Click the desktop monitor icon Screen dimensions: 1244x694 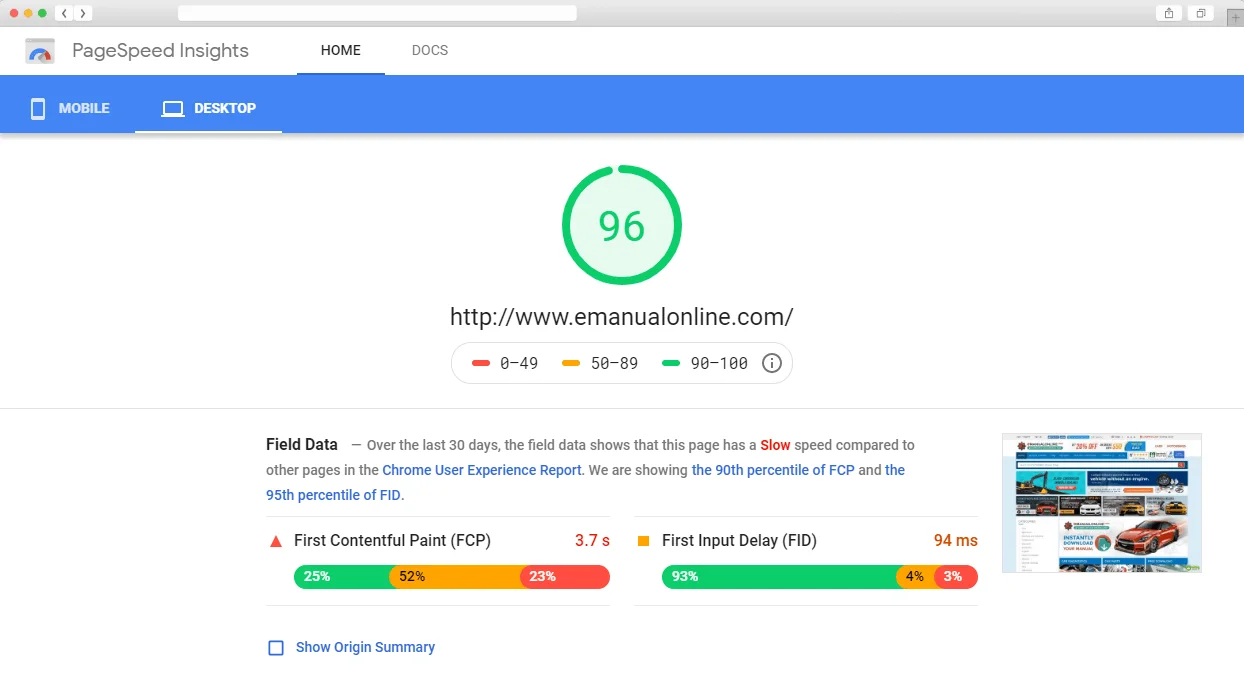(x=173, y=108)
